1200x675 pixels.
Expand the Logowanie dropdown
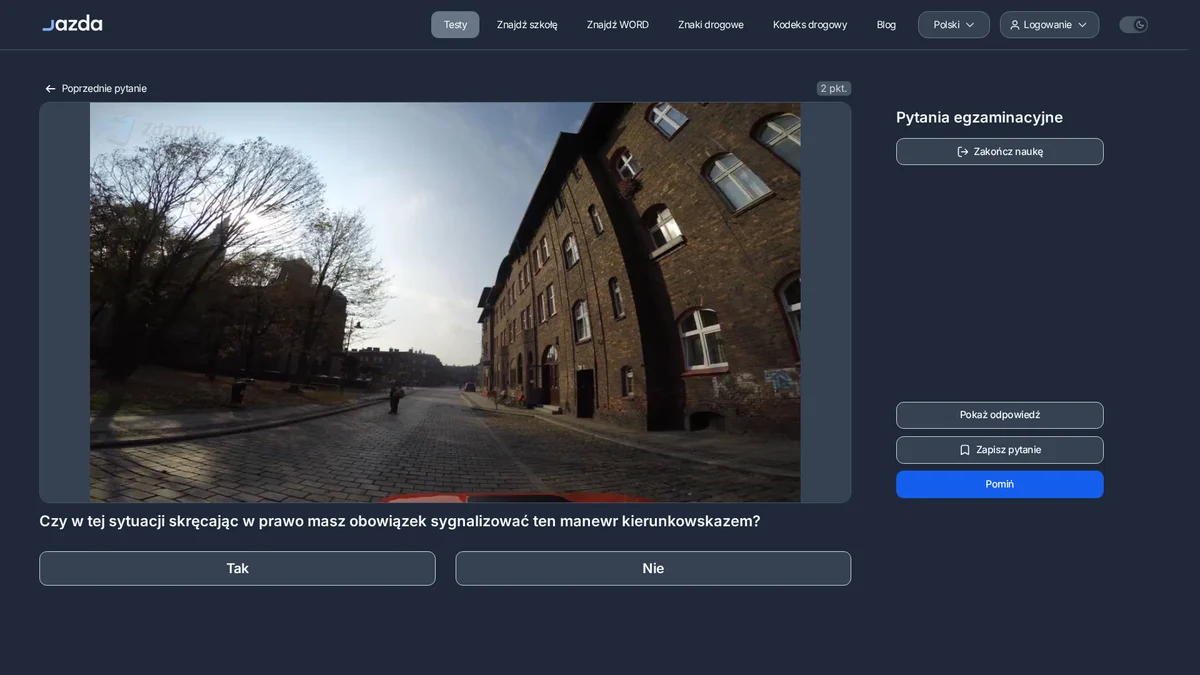1049,25
